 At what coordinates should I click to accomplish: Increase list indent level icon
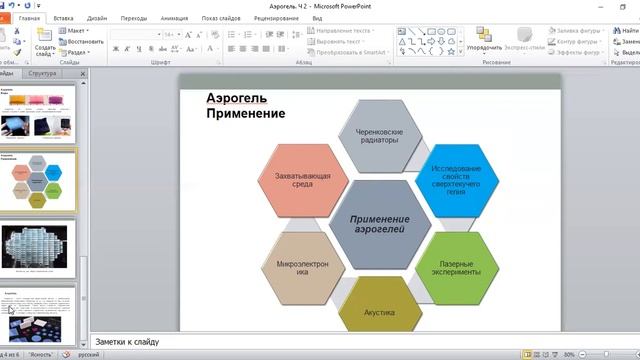tap(280, 35)
